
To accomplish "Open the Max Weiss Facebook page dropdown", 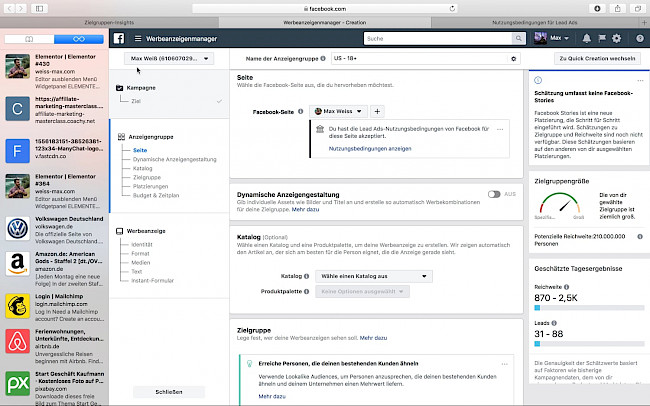I will tap(340, 112).
